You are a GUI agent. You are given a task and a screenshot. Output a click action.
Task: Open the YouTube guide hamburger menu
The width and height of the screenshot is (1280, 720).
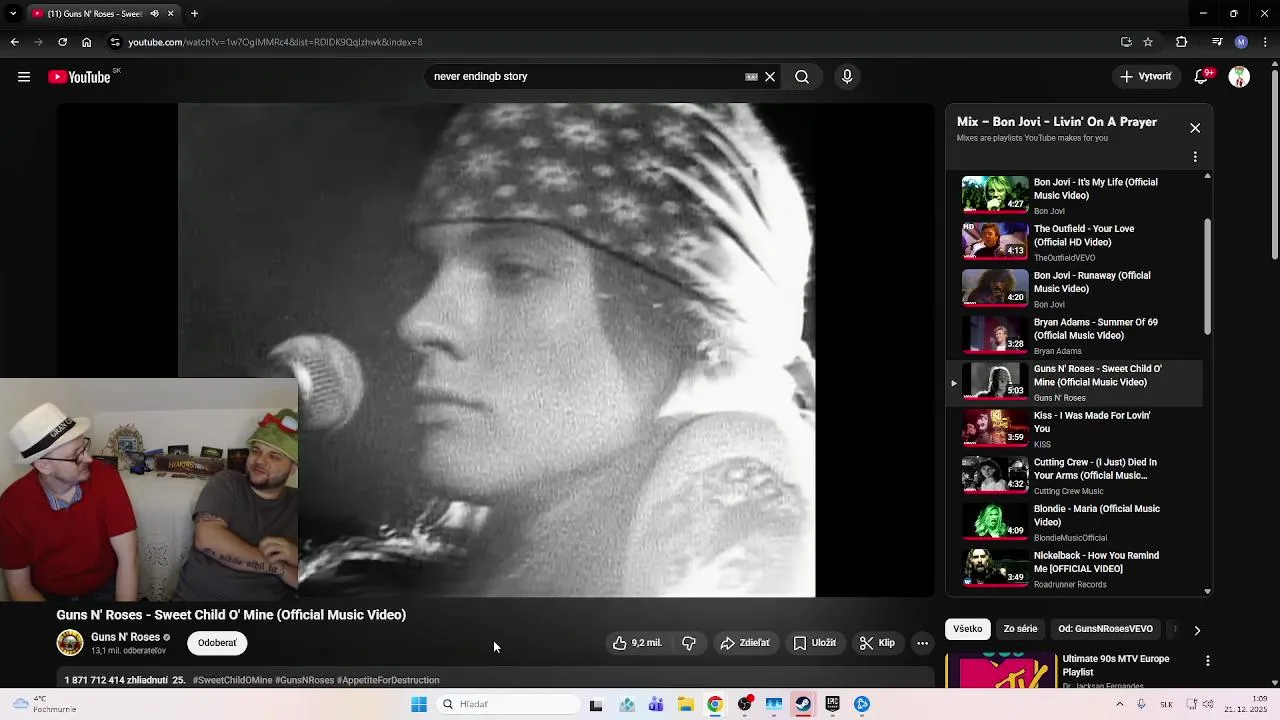24,77
